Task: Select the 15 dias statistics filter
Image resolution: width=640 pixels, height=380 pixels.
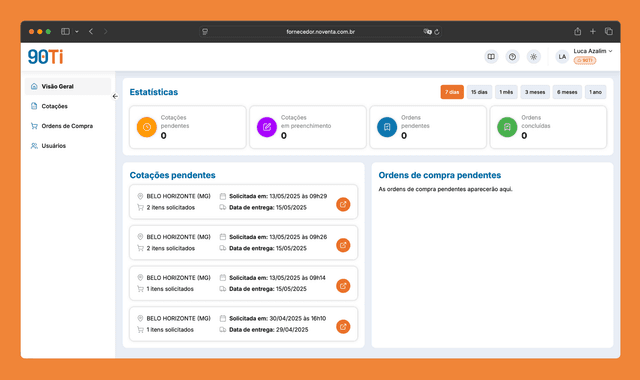Action: tap(479, 92)
